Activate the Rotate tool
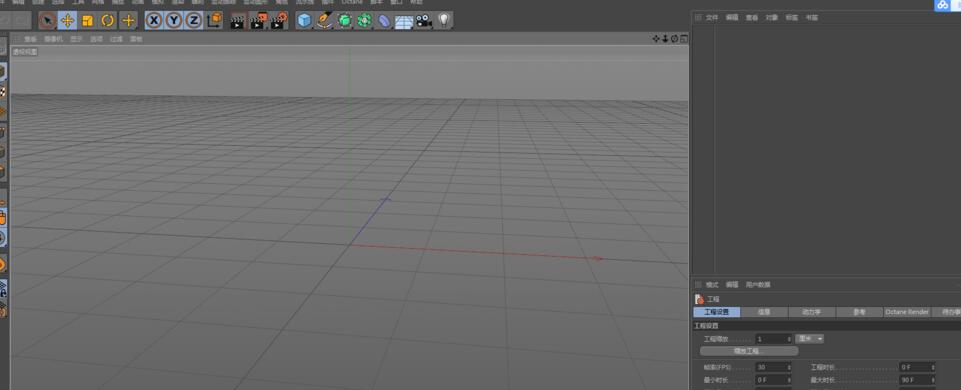Screen dimensions: 961x390 [x=108, y=20]
